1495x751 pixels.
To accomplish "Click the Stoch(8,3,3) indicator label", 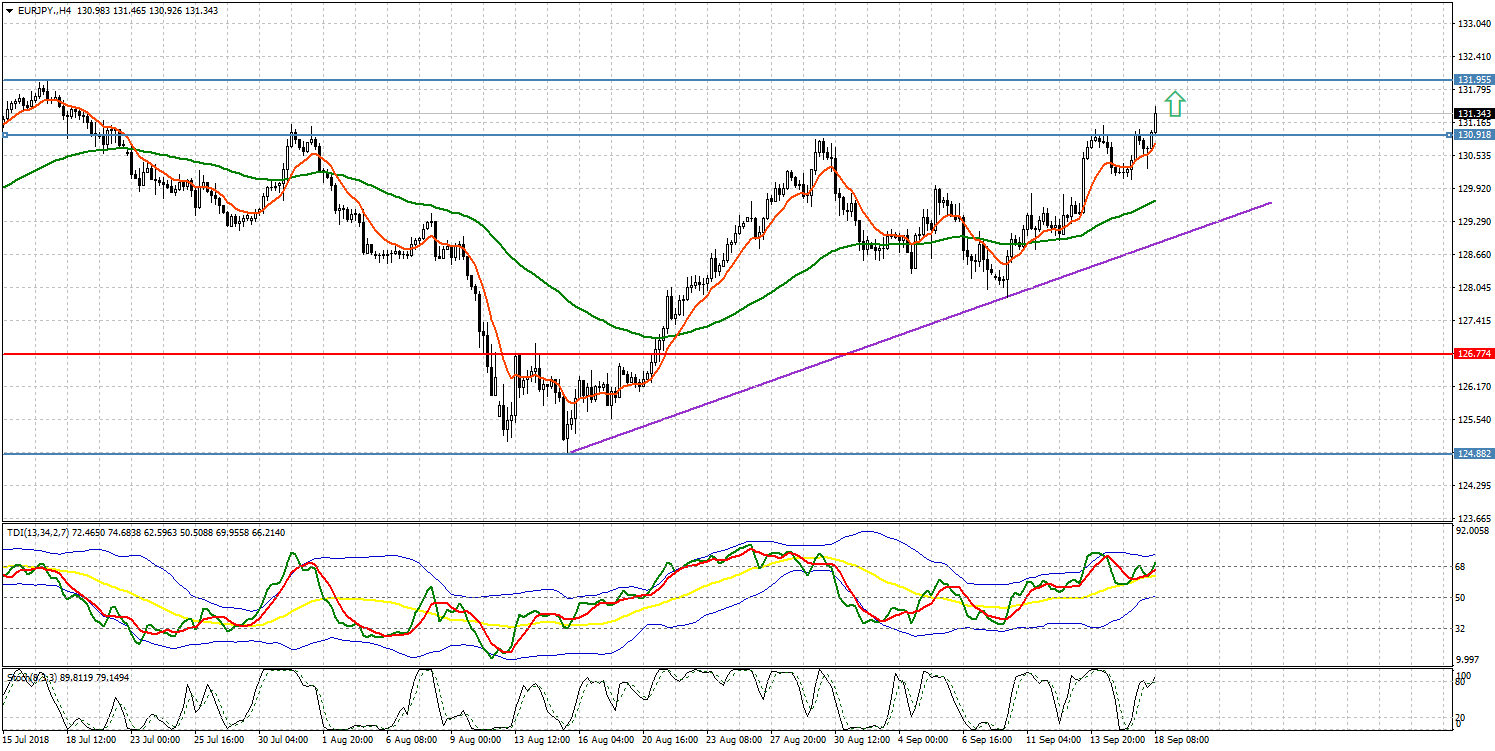I will [30, 677].
